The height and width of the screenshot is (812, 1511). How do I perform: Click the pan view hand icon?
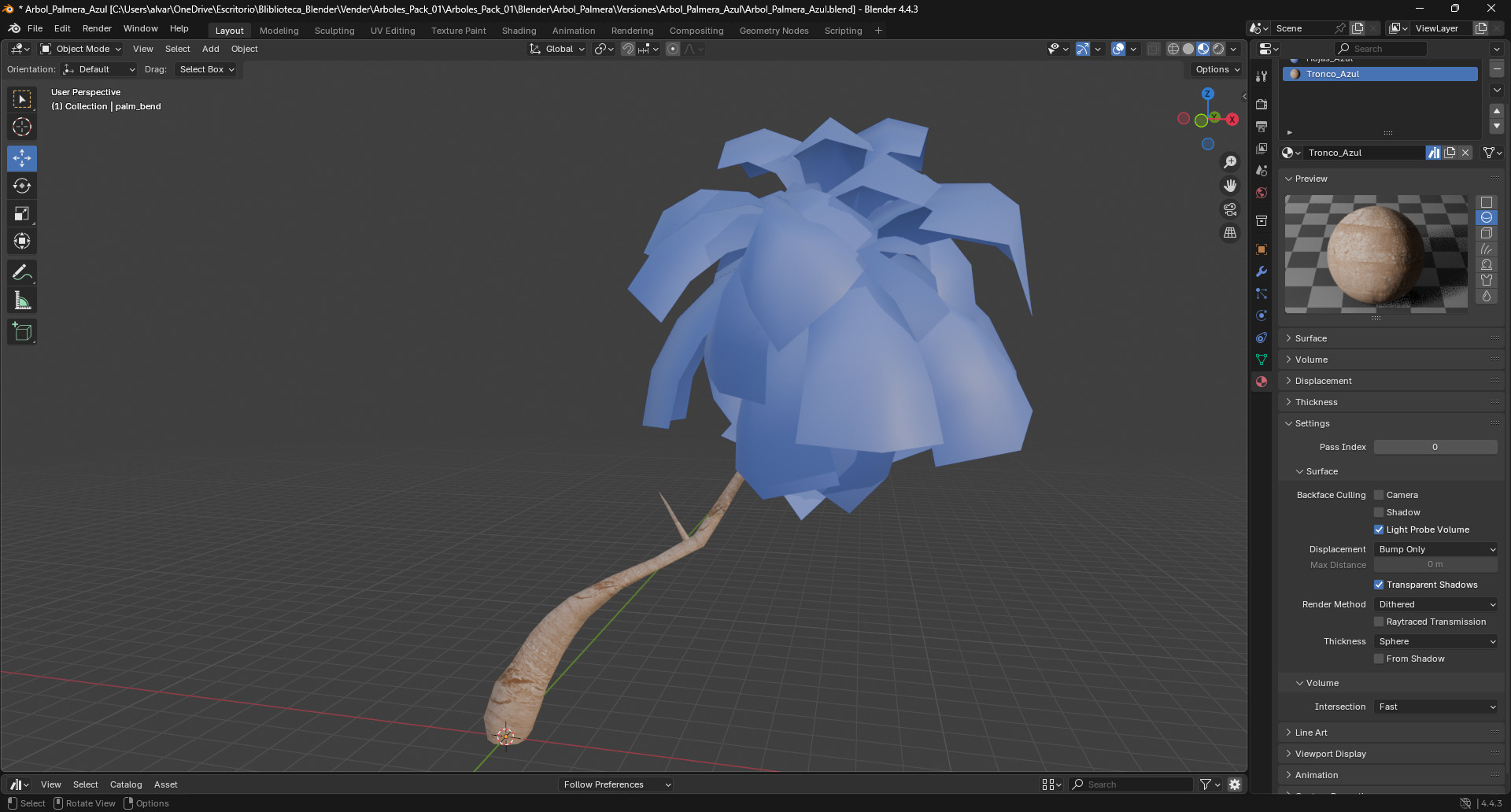pyautogui.click(x=1230, y=186)
